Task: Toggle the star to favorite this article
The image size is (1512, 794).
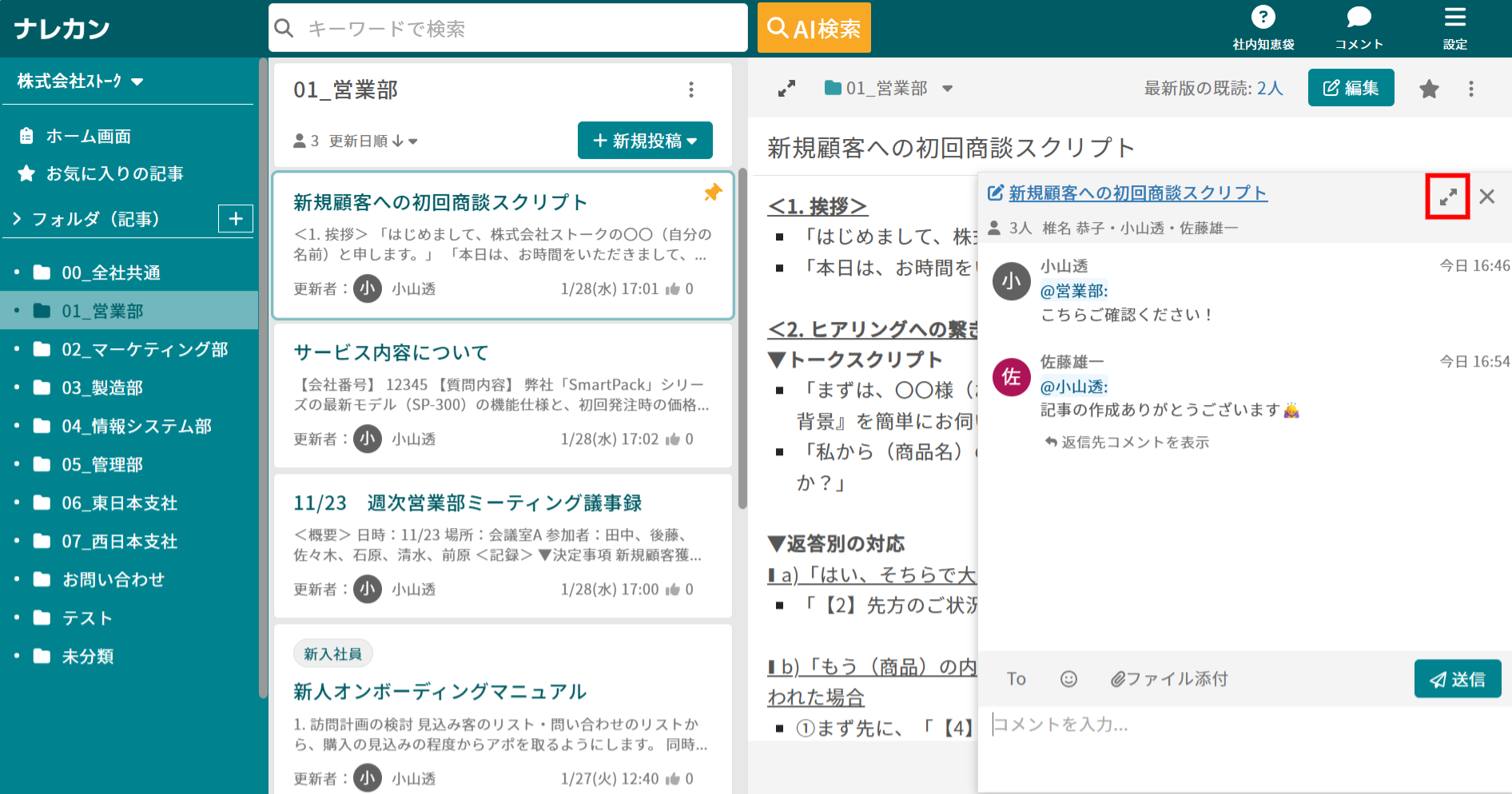Action: 1429,89
